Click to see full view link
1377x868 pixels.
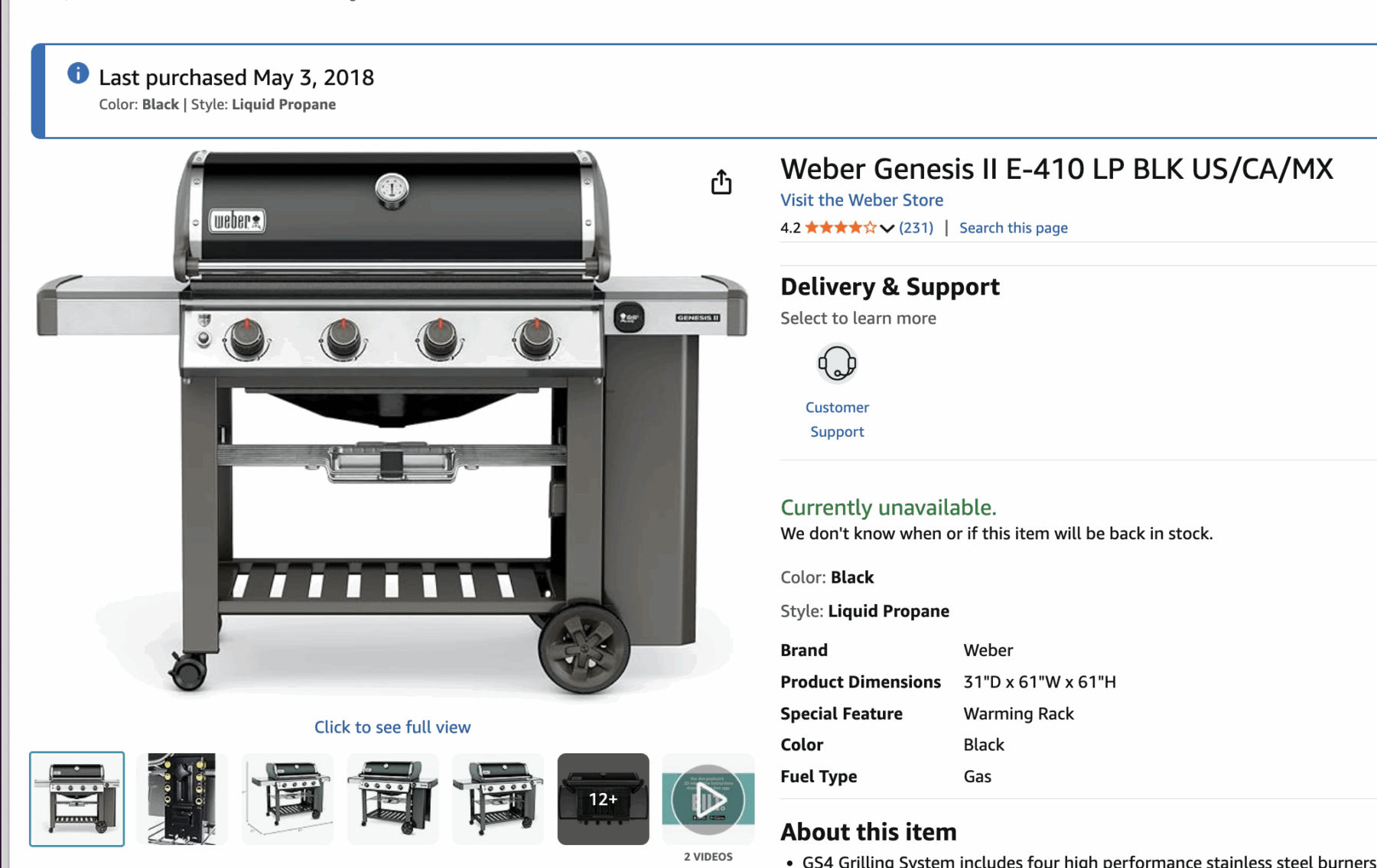(x=392, y=727)
